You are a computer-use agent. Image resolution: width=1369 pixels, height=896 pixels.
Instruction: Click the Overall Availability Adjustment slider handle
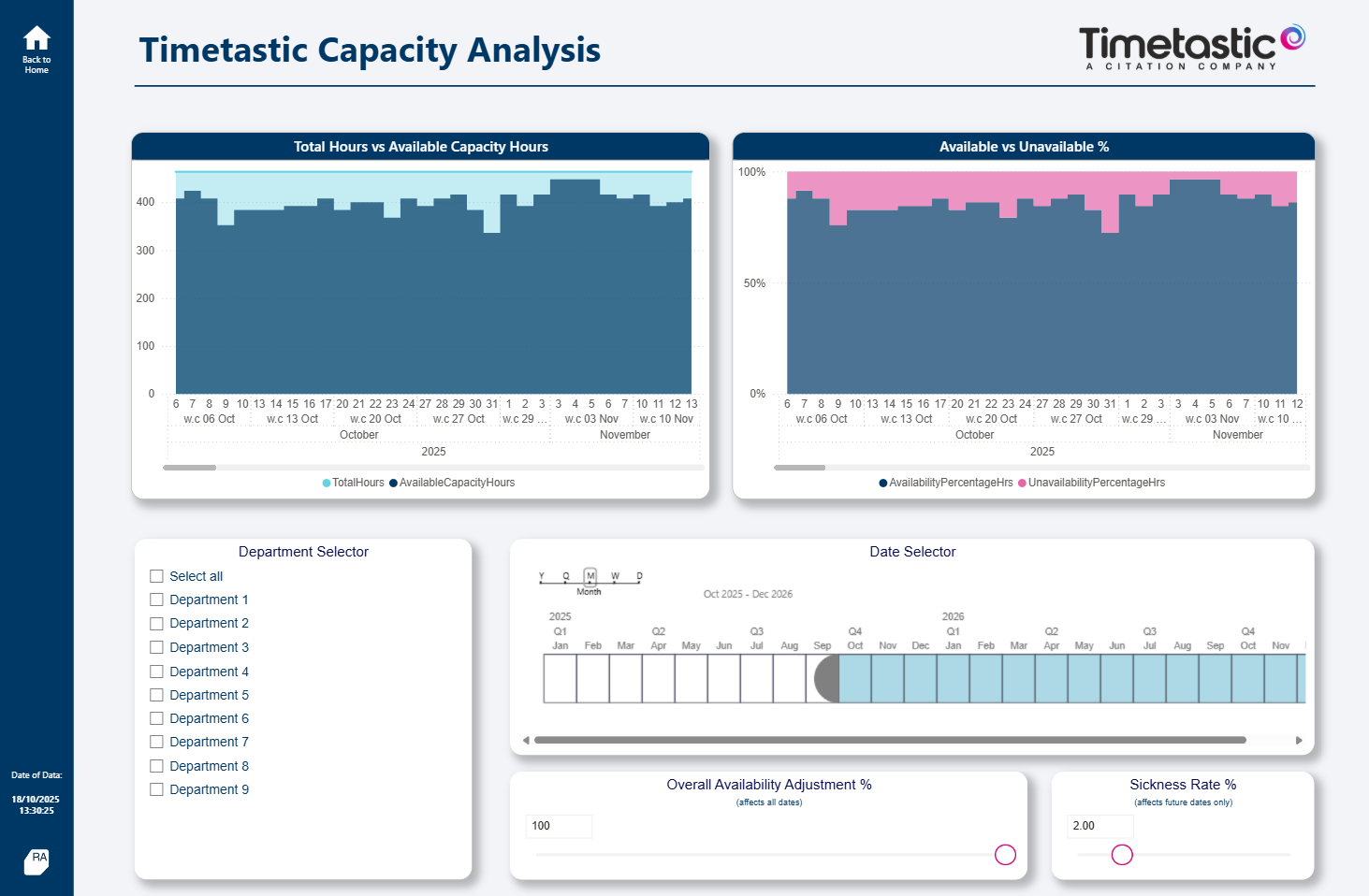coord(1005,855)
